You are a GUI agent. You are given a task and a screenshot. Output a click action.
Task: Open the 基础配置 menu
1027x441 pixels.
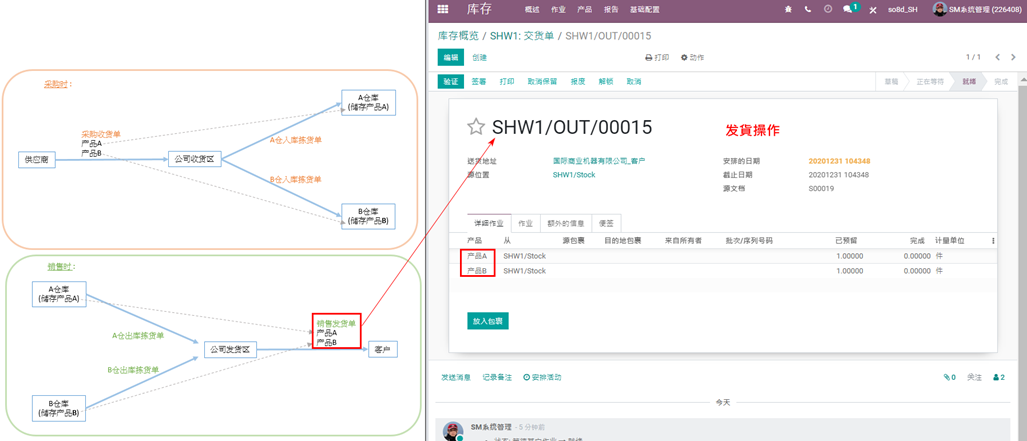(x=644, y=9)
